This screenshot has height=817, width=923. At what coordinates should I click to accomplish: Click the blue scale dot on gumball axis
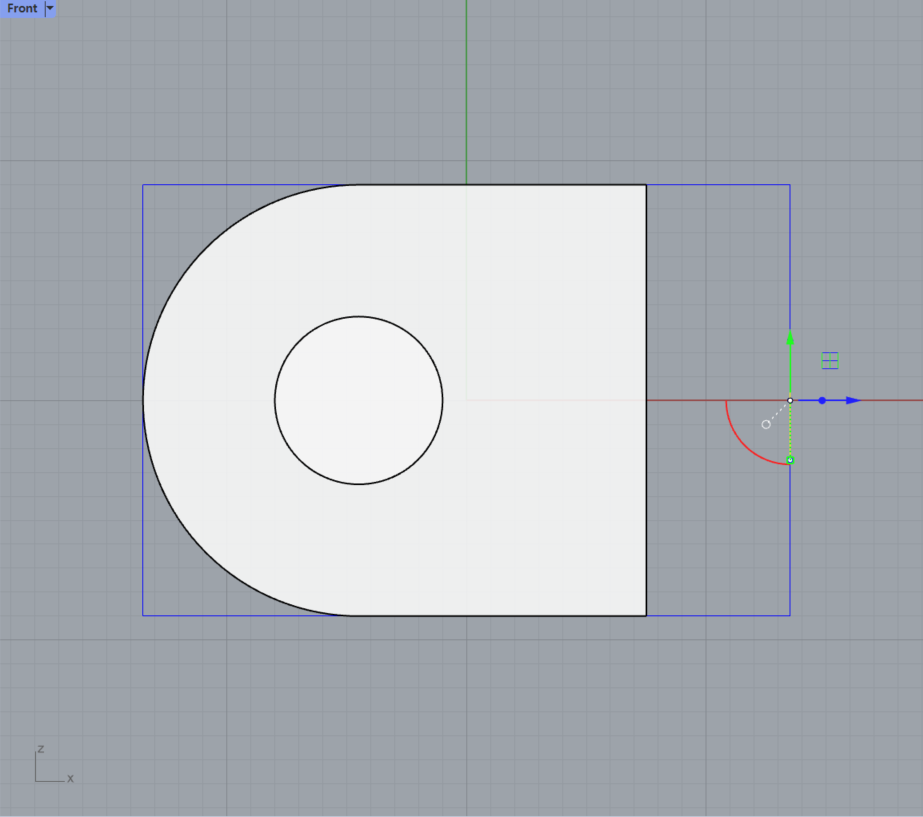(822, 400)
